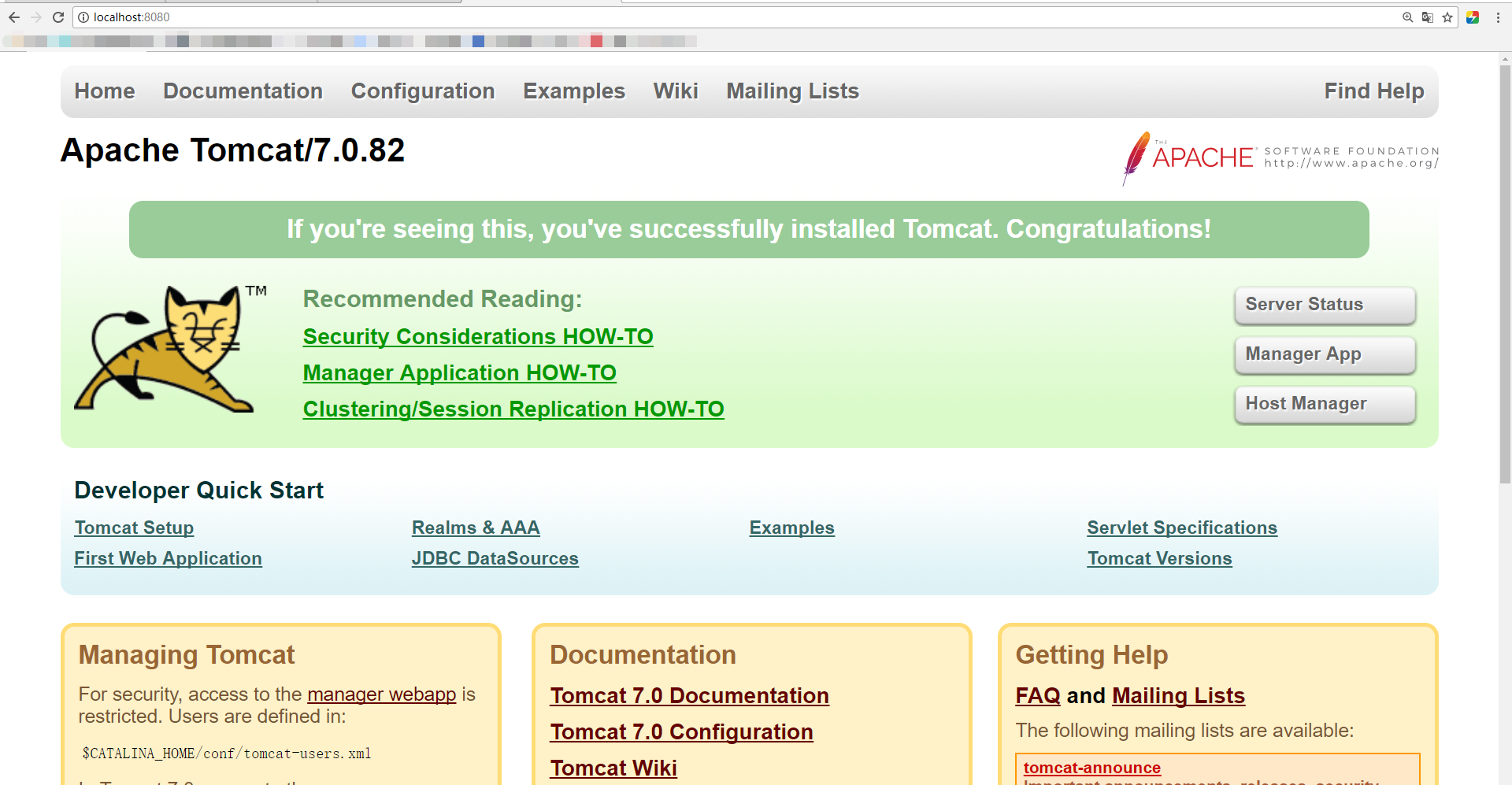Viewport: 1512px width, 785px height.
Task: Open the Examples nav item in the top bar
Action: [x=574, y=91]
